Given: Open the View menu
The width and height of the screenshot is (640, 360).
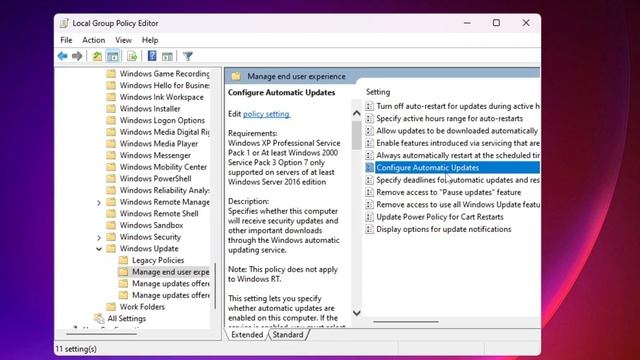Looking at the screenshot, I should [123, 40].
